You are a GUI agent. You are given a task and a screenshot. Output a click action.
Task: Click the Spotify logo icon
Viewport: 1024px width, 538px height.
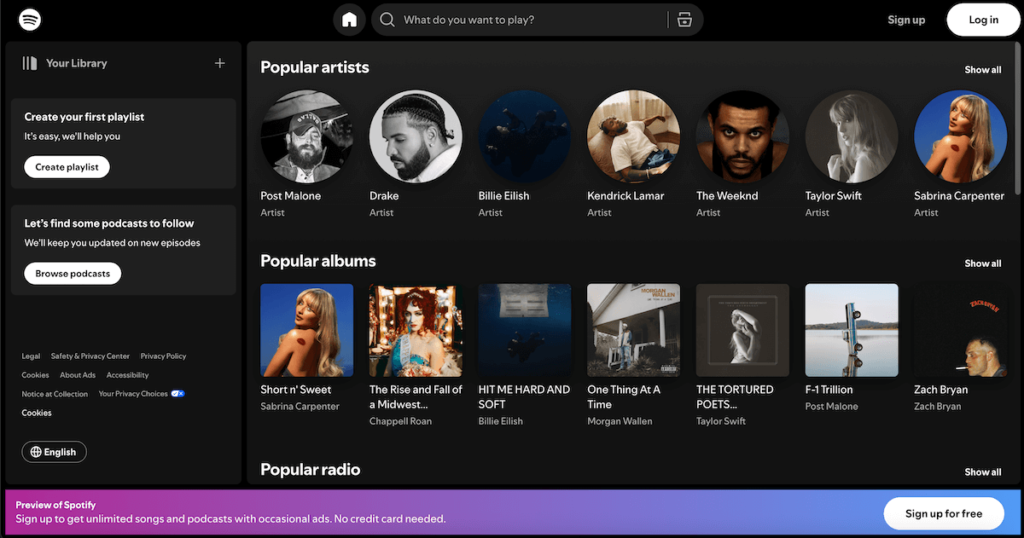(x=30, y=20)
